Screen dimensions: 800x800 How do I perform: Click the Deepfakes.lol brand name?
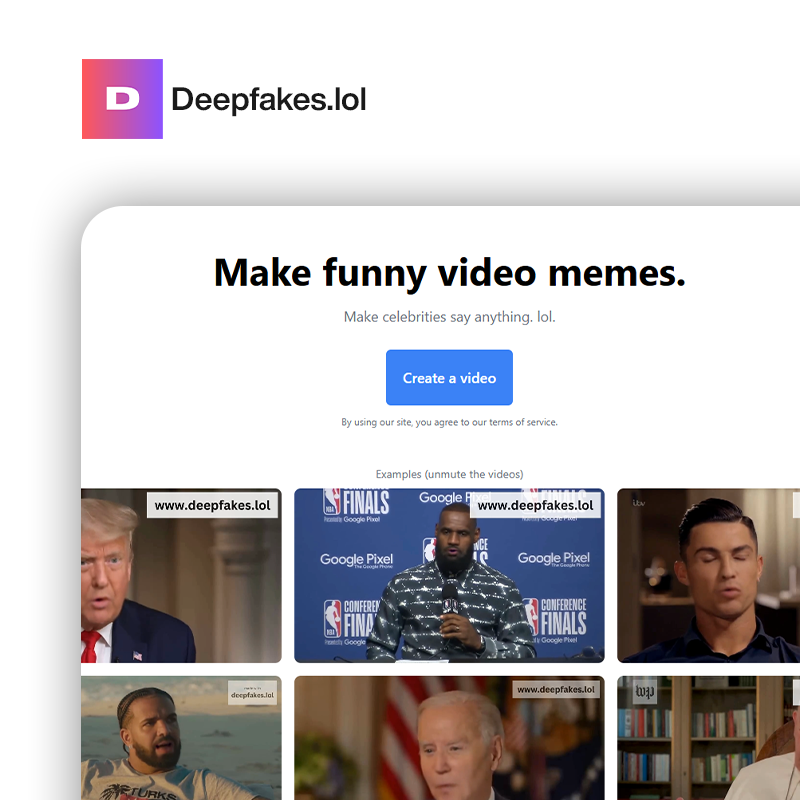[269, 99]
